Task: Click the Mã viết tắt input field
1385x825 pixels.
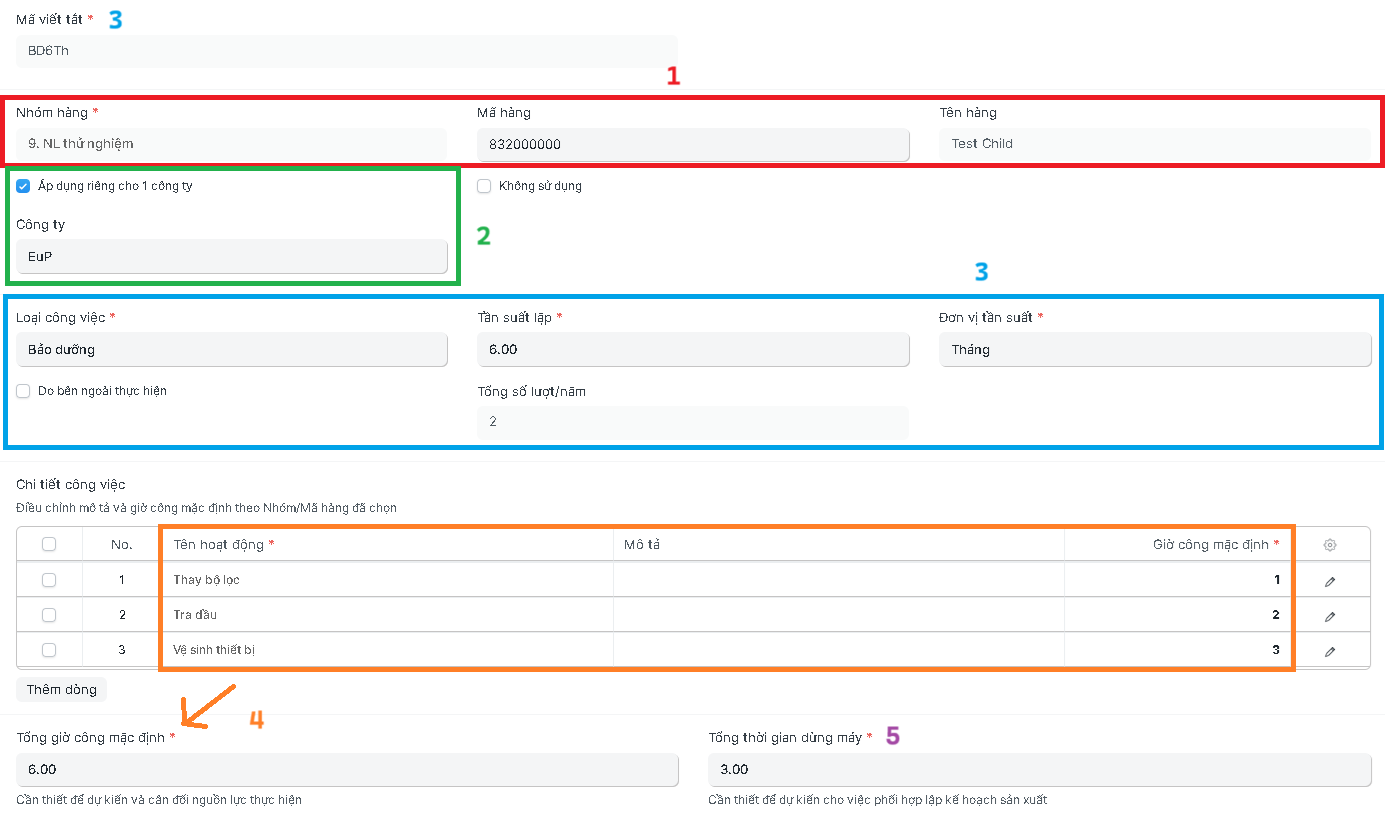Action: (346, 51)
